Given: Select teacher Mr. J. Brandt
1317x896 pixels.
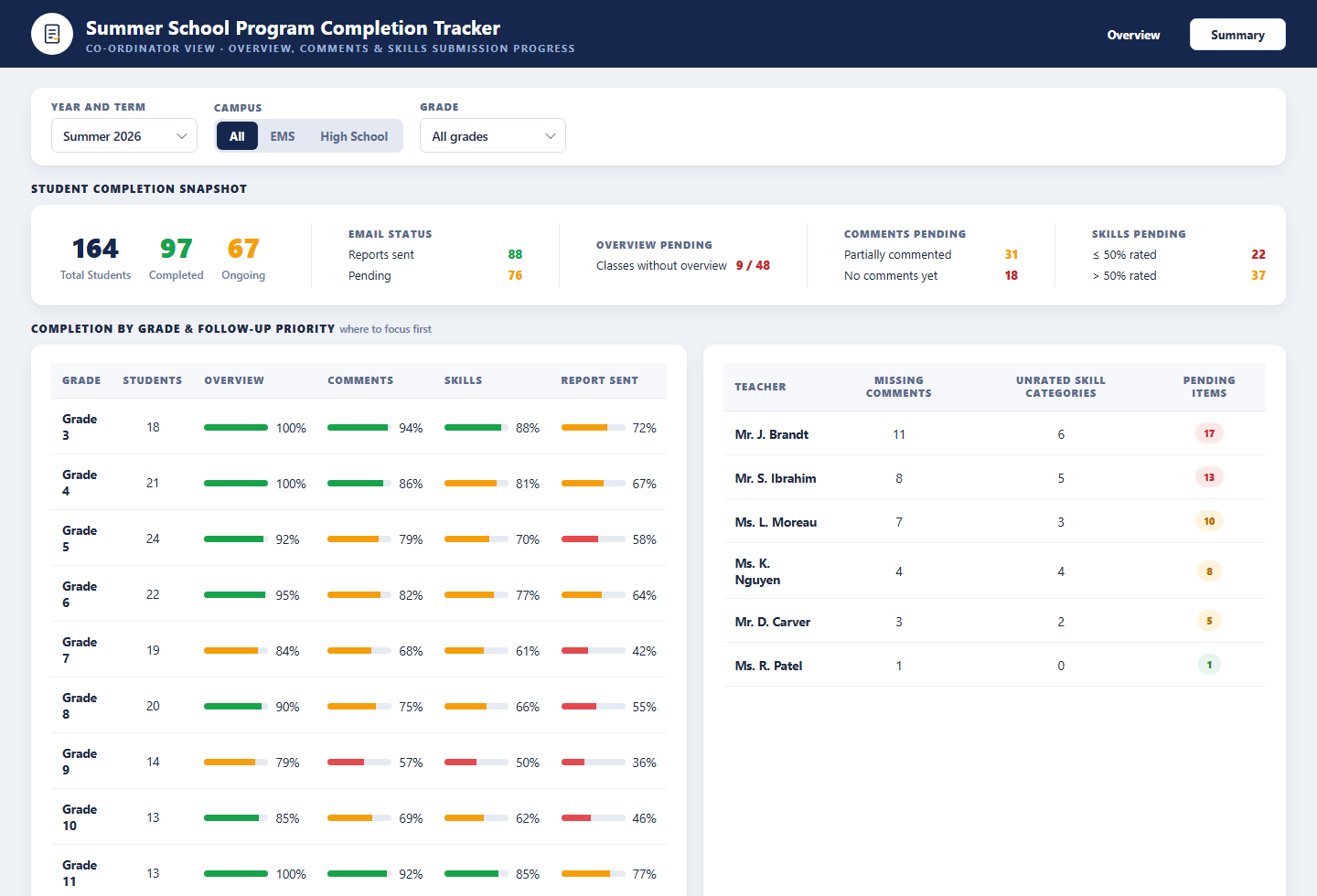Looking at the screenshot, I should coord(772,434).
